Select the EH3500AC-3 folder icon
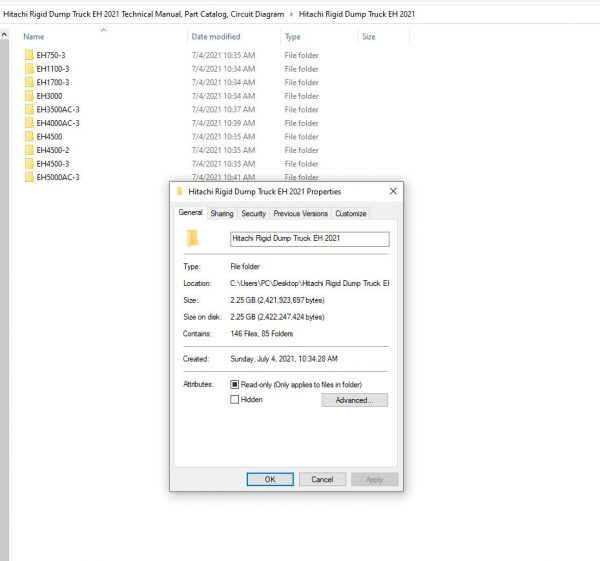Image resolution: width=600 pixels, height=561 pixels. point(29,109)
